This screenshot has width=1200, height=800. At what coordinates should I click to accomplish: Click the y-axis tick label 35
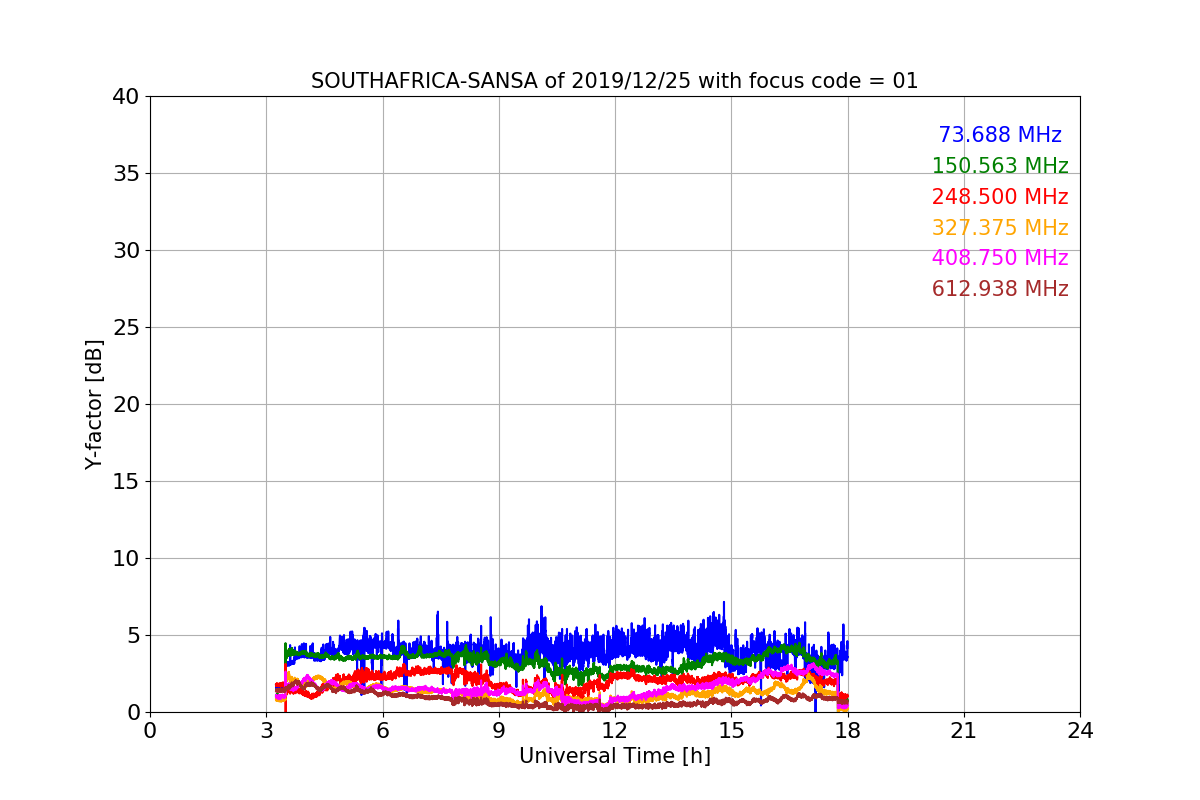point(126,174)
